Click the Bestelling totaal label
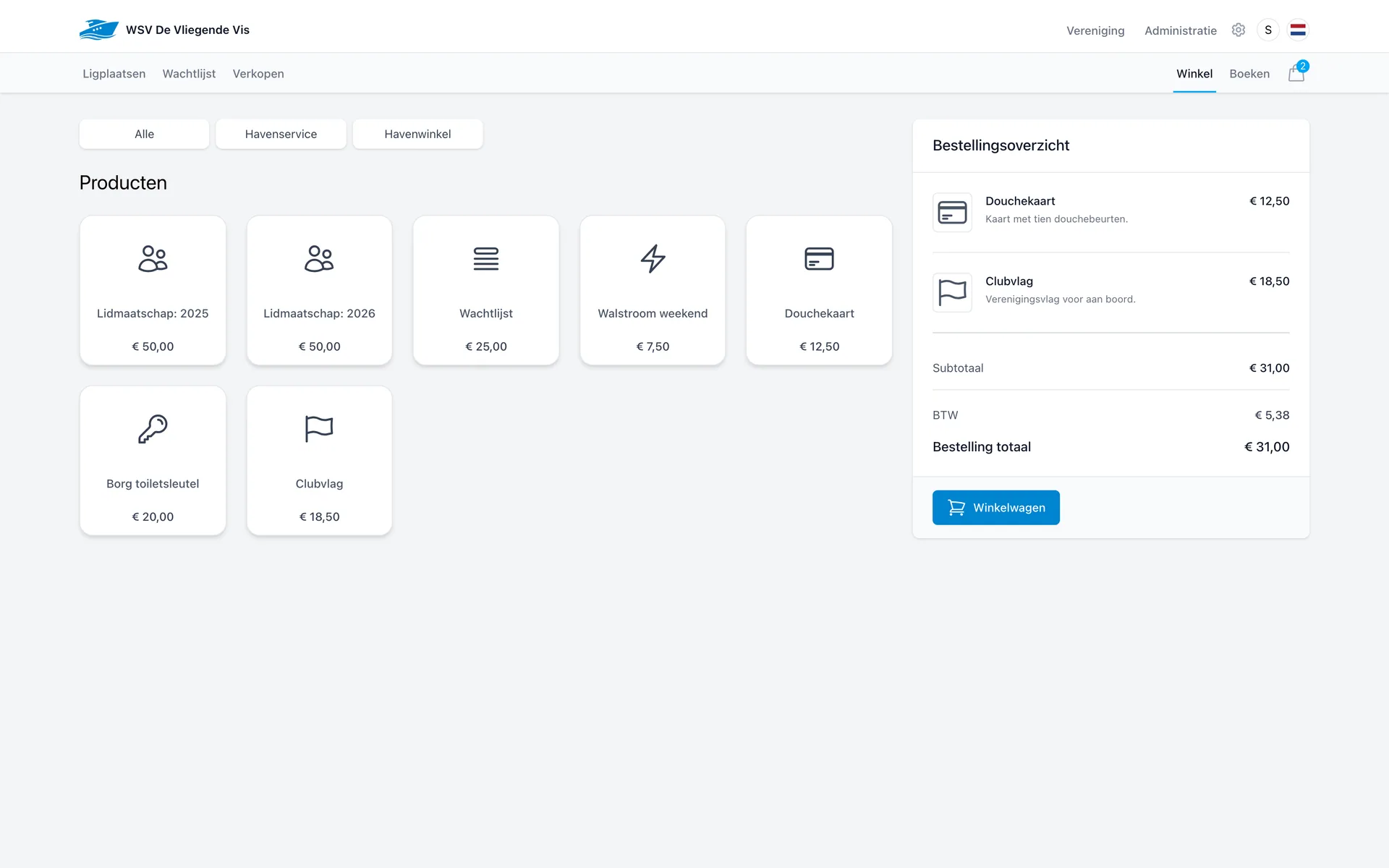 (x=982, y=447)
